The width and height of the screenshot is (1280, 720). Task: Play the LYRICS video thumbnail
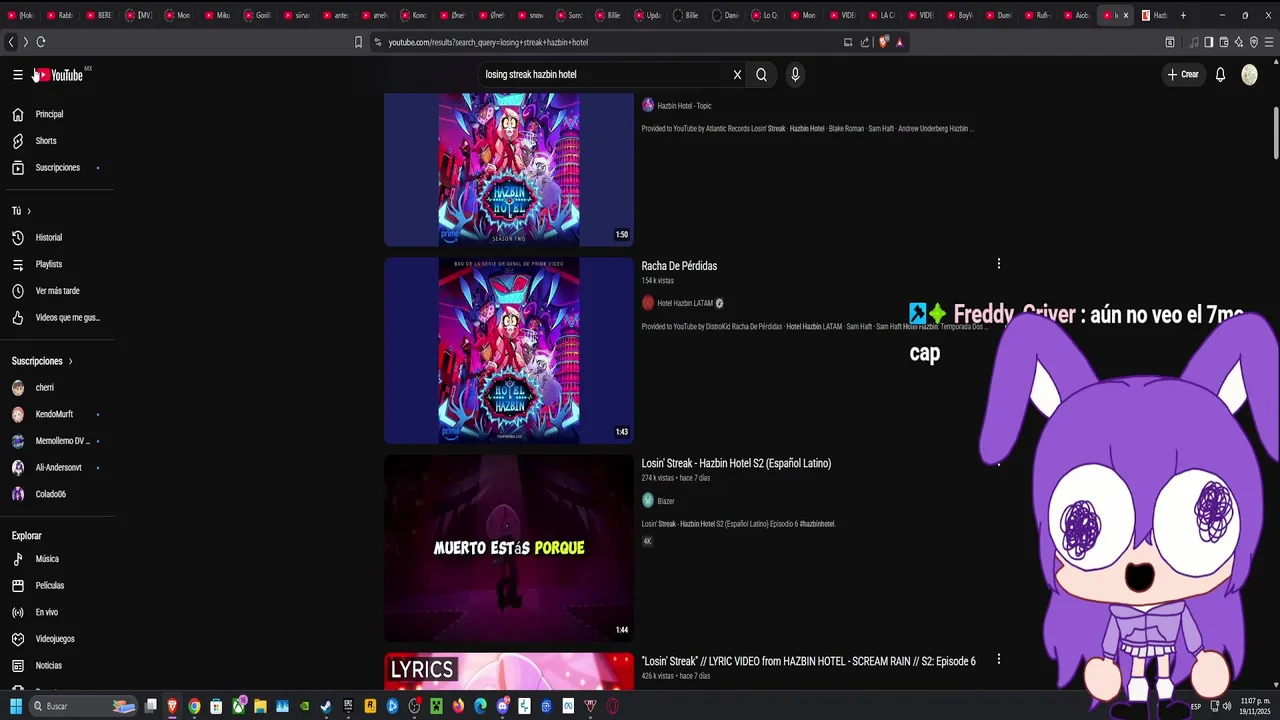point(509,672)
